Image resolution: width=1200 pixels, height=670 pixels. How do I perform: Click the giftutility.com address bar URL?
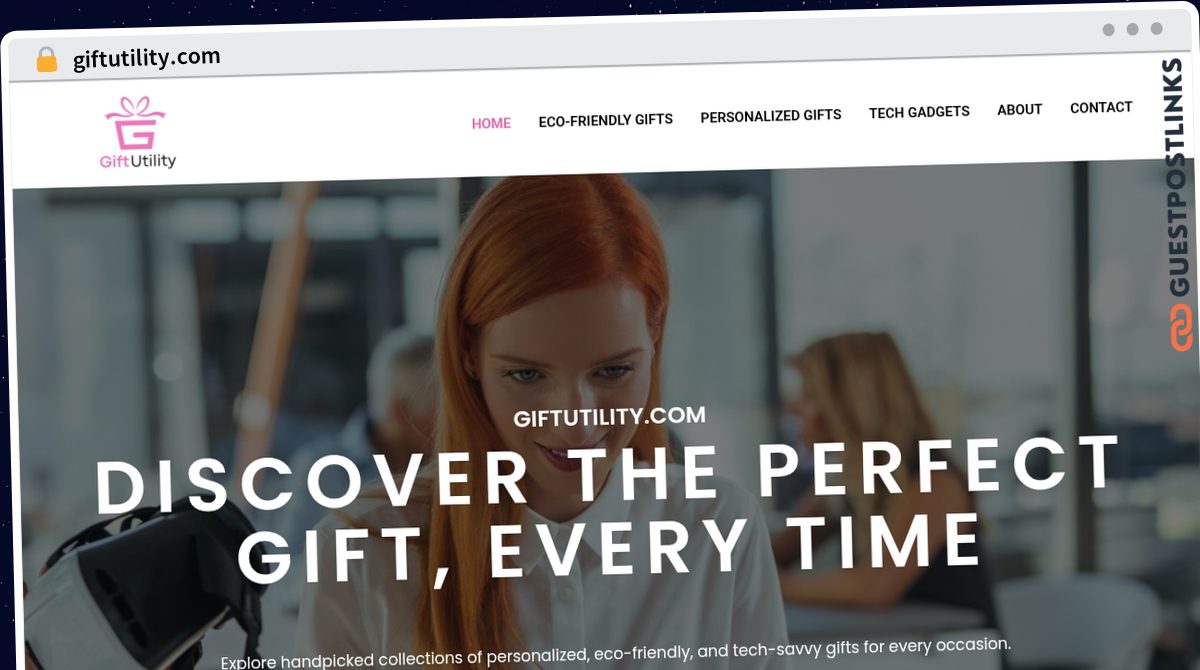click(x=147, y=58)
